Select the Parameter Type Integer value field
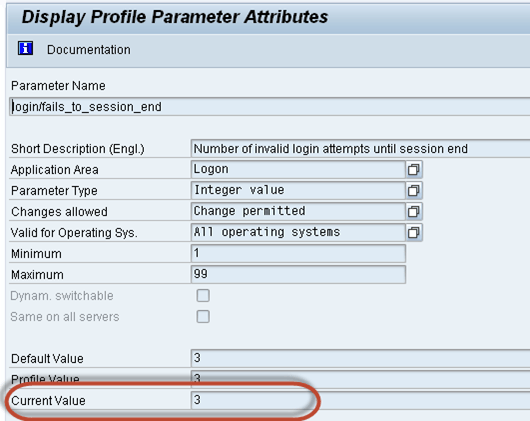The image size is (530, 421). [298, 190]
